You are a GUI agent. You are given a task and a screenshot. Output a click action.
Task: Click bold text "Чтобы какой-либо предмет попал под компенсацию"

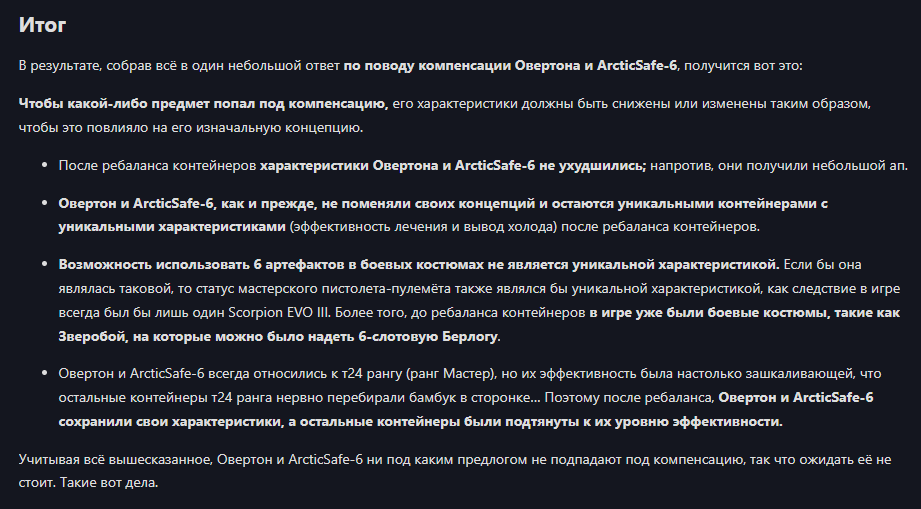pos(203,103)
